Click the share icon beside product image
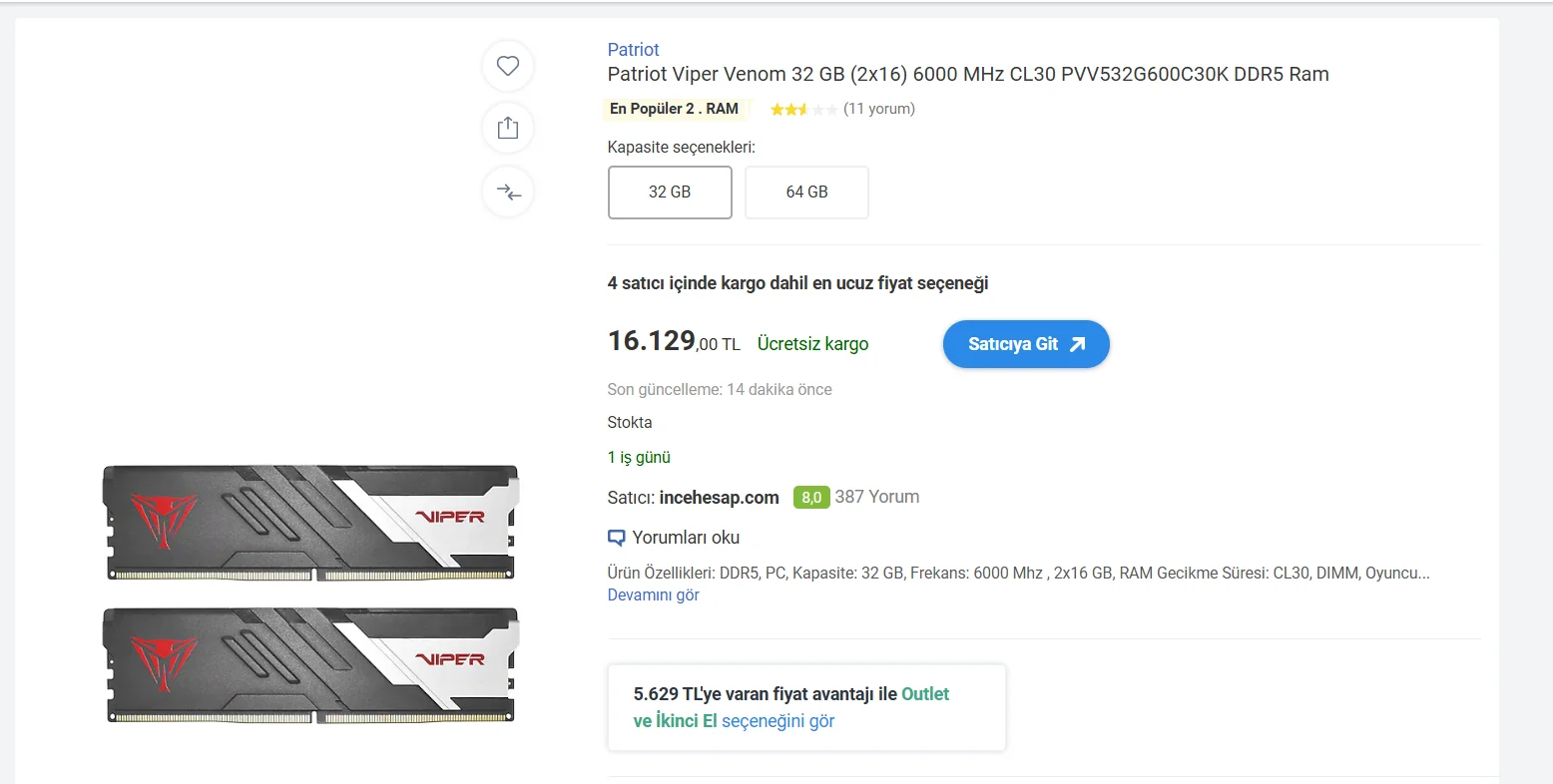 [x=508, y=128]
